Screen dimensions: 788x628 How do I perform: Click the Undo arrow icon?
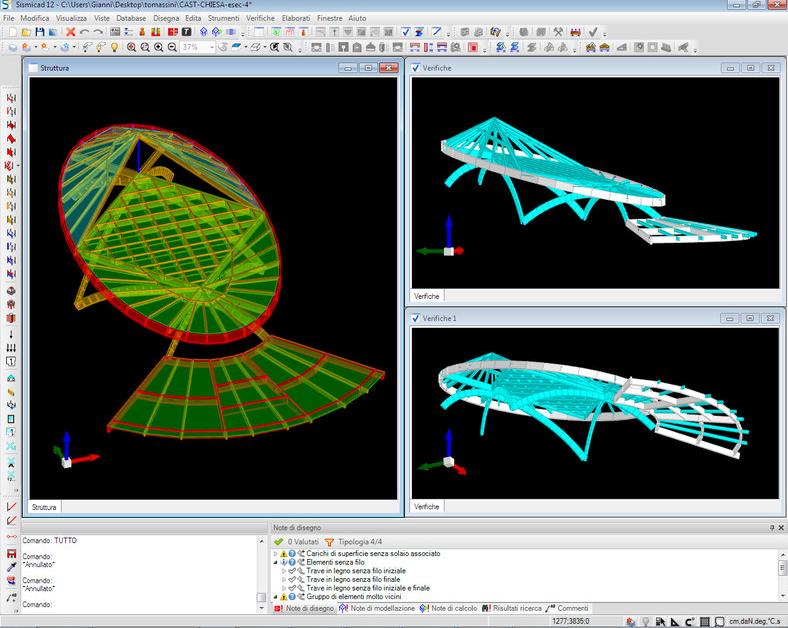(x=84, y=32)
